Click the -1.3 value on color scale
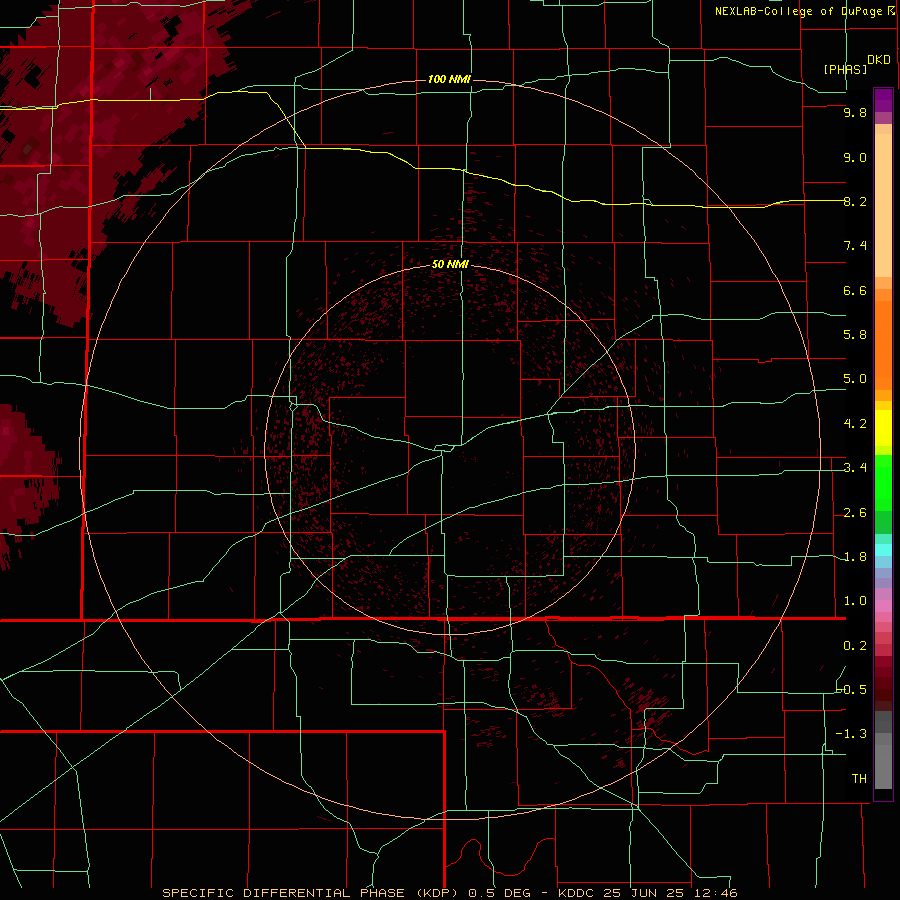 [x=852, y=734]
